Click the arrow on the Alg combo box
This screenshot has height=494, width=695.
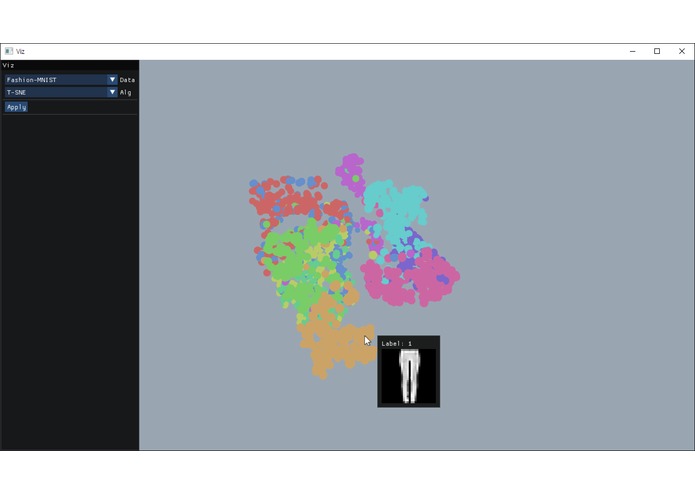coord(112,92)
